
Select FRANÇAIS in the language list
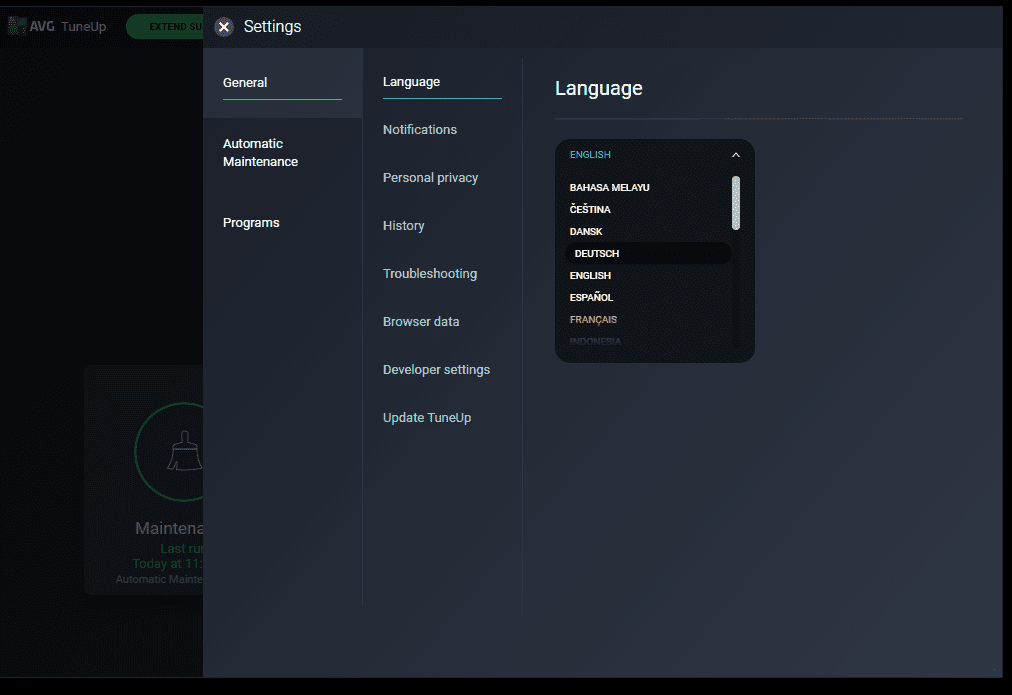tap(593, 319)
